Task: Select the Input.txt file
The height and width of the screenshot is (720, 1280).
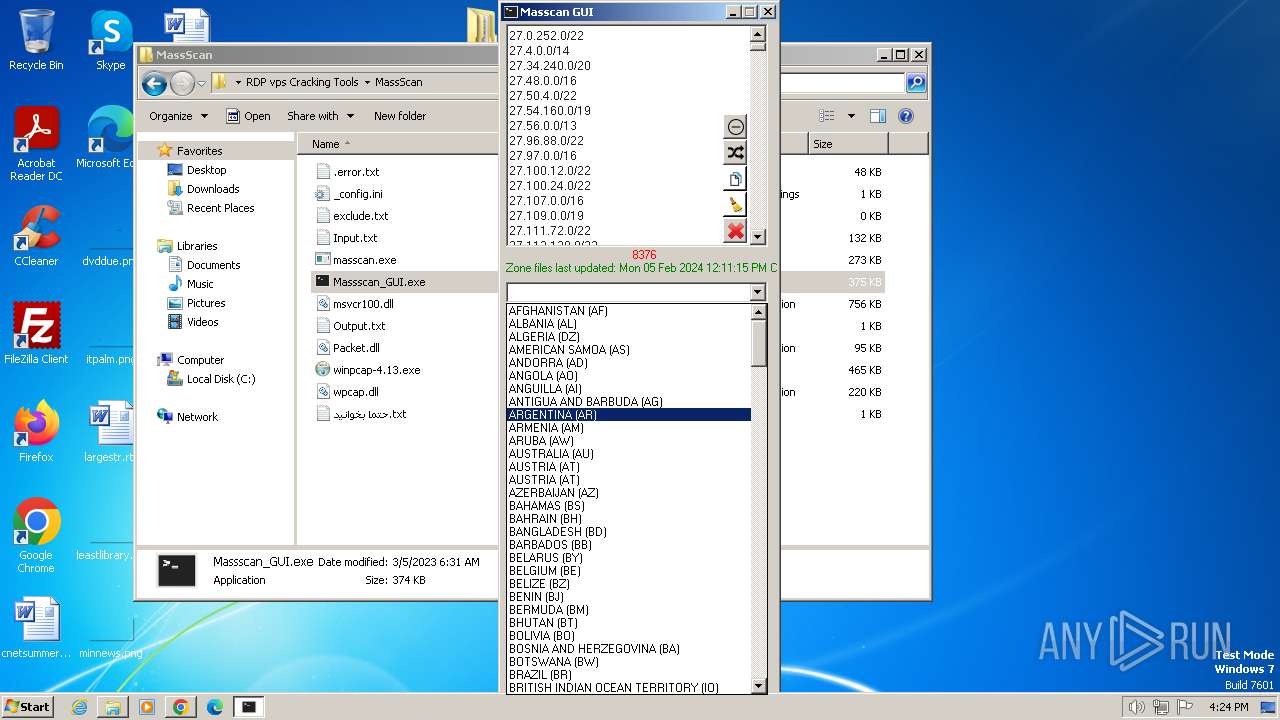Action: tap(355, 238)
